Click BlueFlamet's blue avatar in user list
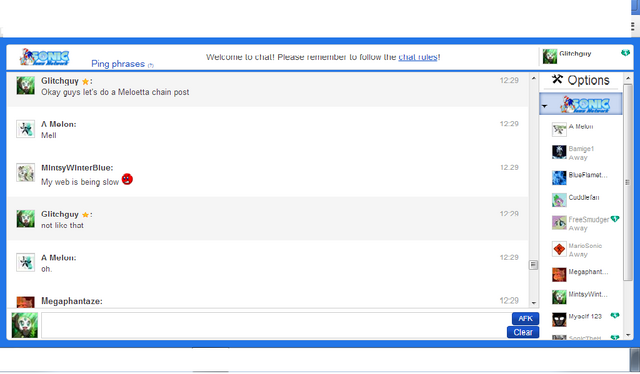Screen dimensions: 640x374 pyautogui.click(x=559, y=178)
